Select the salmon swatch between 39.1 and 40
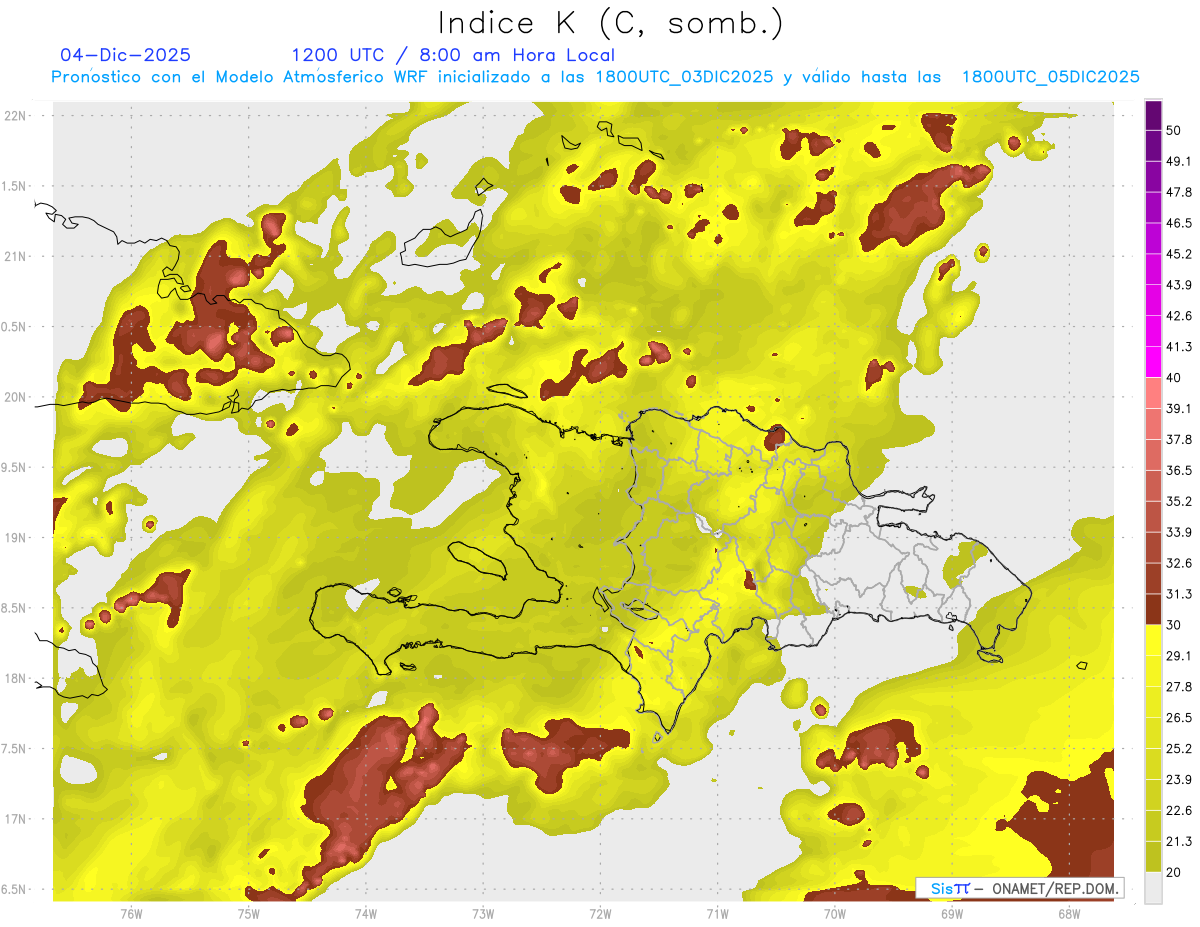 click(1154, 393)
